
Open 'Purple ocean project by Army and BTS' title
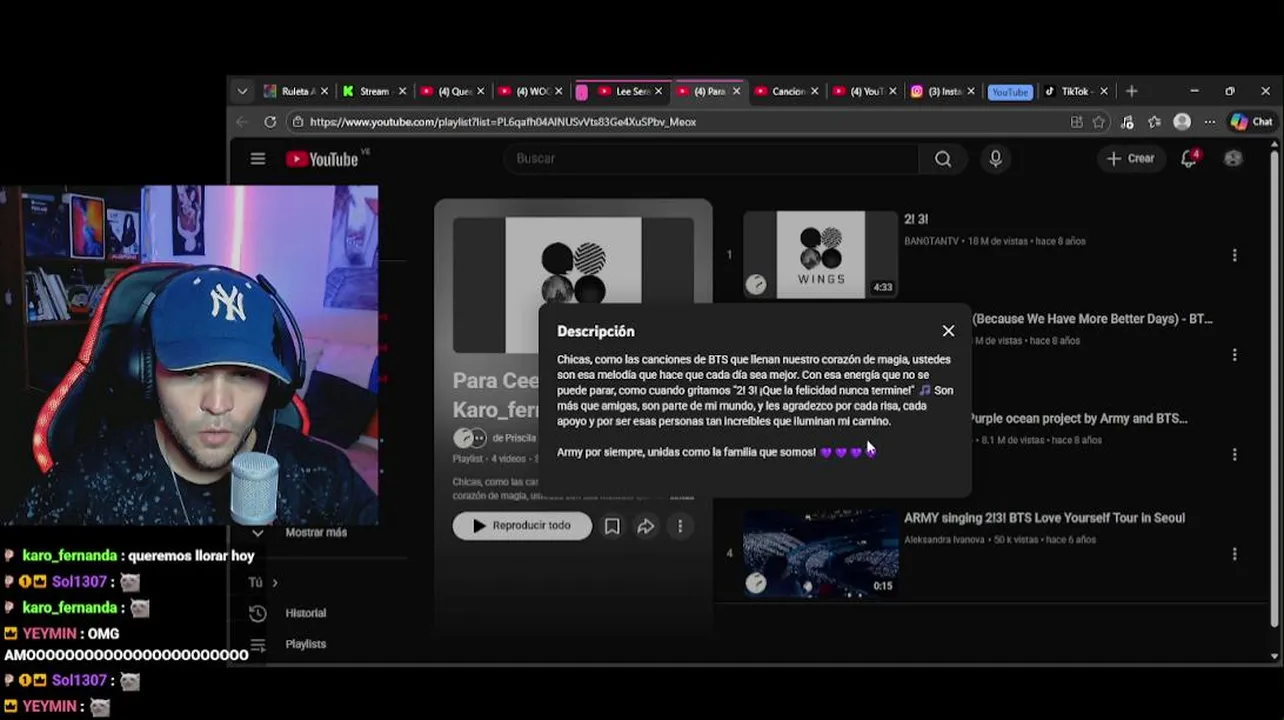coord(1078,419)
